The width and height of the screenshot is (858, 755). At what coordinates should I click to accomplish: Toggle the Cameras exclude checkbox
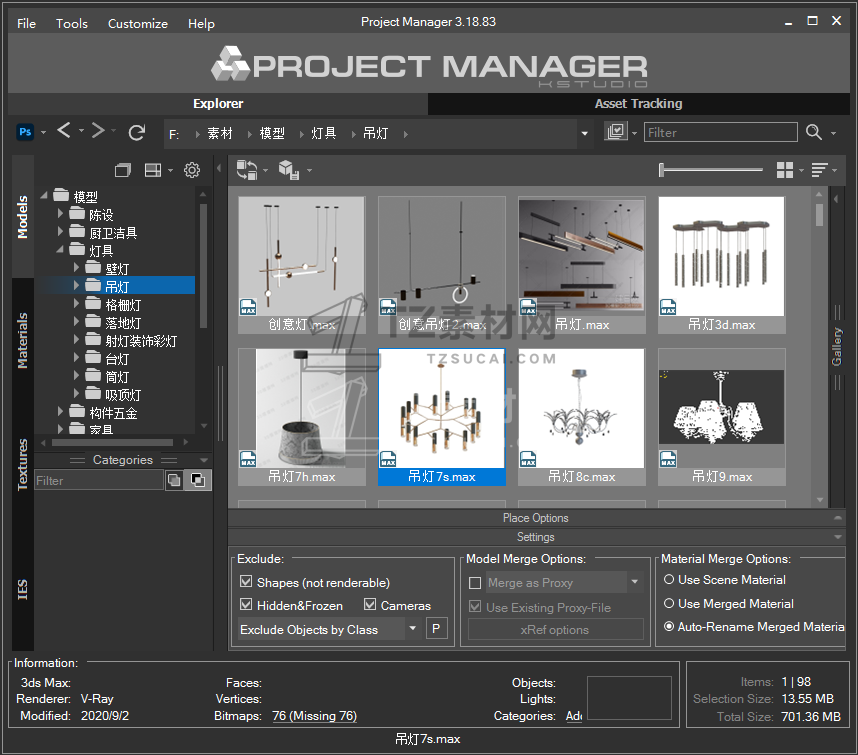[x=370, y=605]
